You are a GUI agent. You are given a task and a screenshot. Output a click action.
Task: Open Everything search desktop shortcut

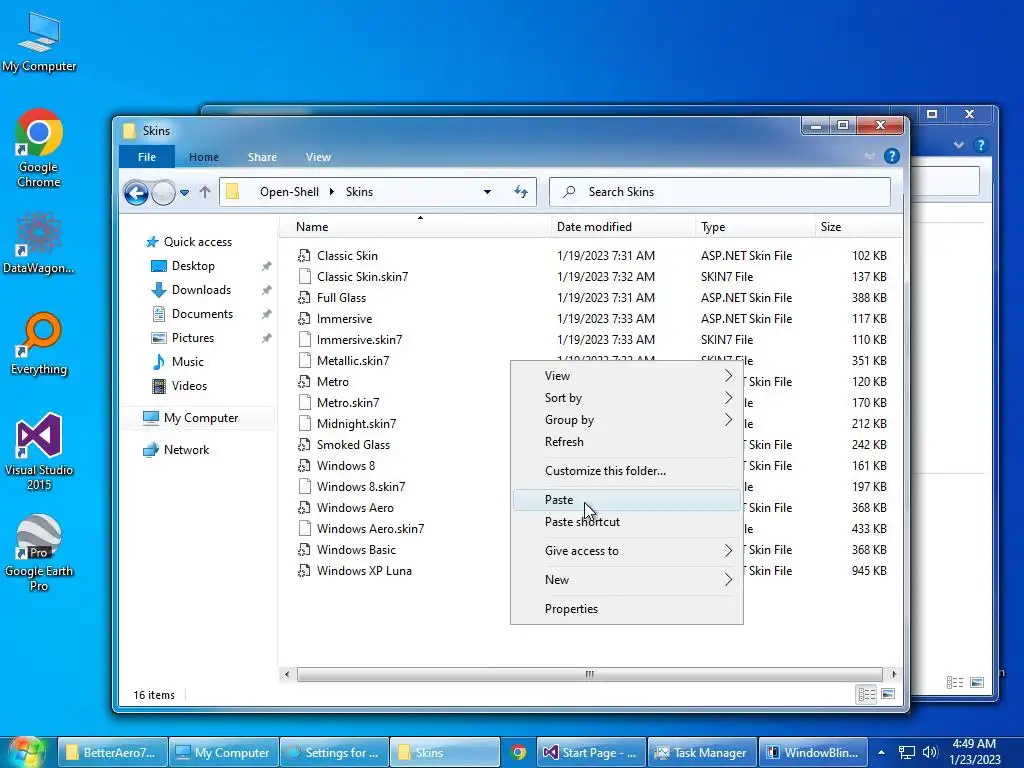(39, 344)
